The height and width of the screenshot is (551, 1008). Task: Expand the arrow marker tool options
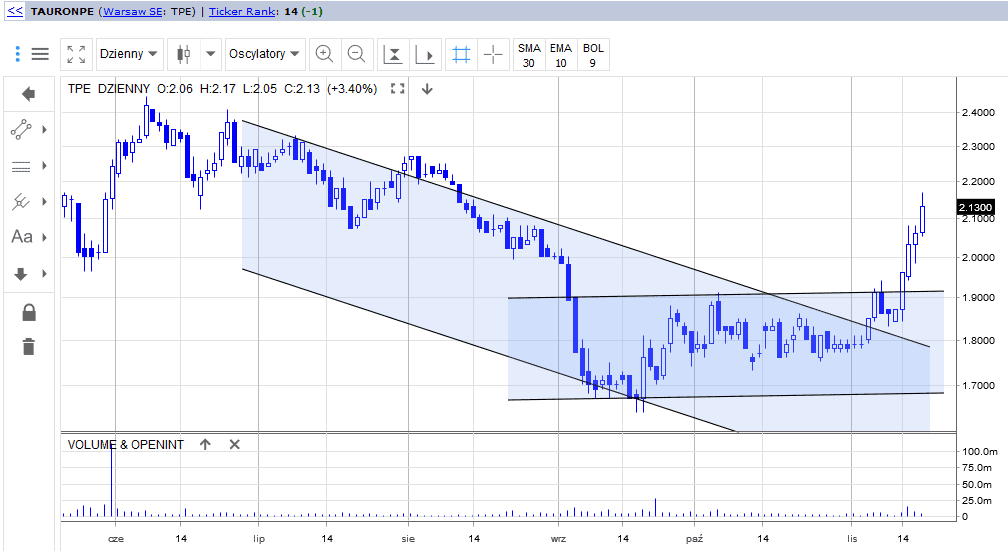click(44, 274)
